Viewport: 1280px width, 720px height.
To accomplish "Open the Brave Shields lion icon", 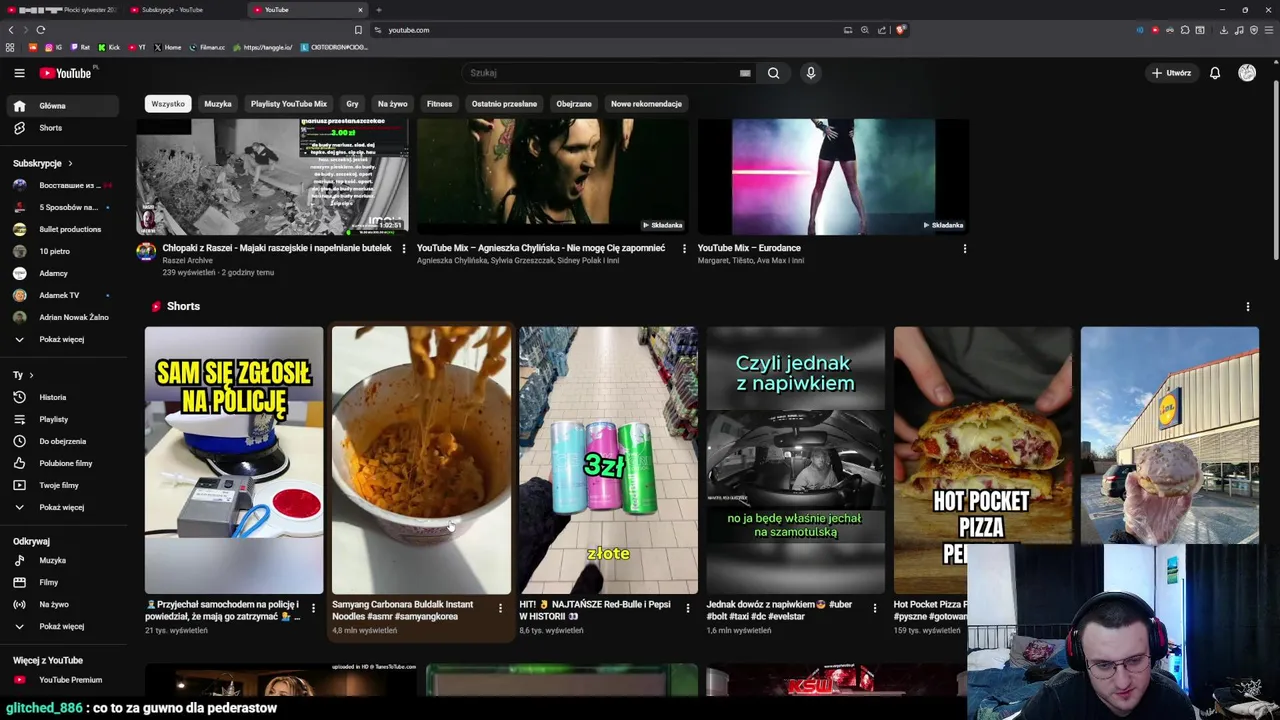I will pos(900,30).
